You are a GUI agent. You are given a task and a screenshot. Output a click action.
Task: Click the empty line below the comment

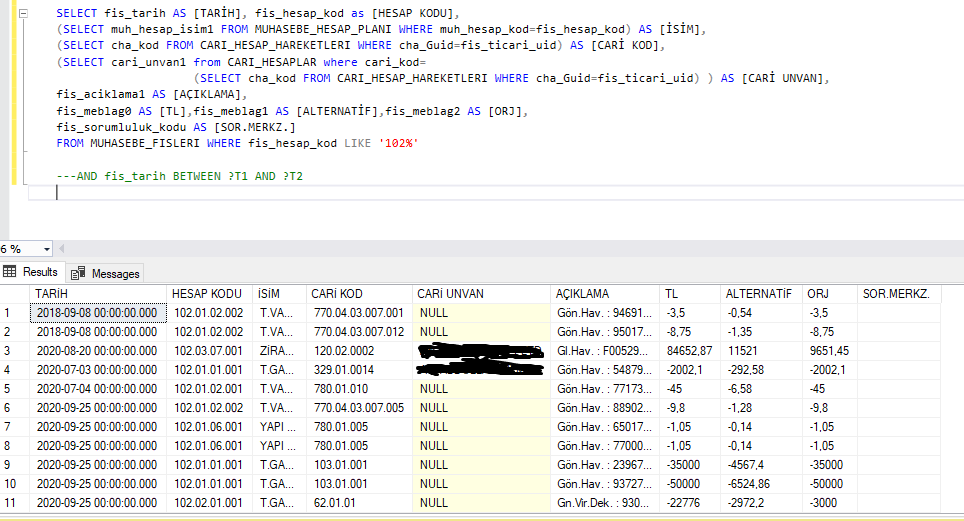click(x=496, y=193)
